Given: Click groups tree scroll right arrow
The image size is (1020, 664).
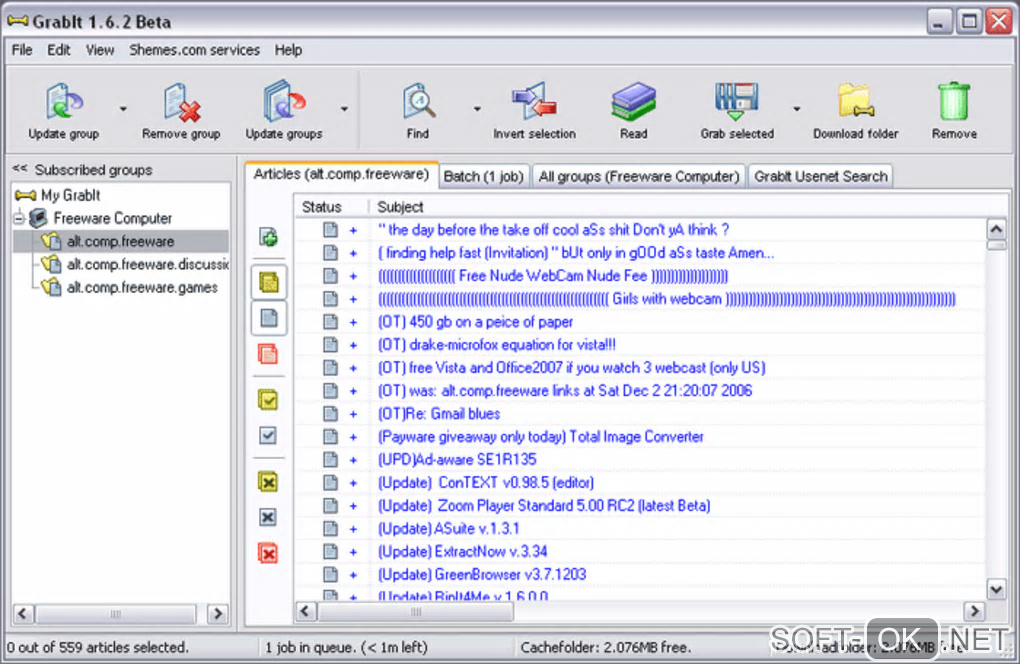Looking at the screenshot, I should click(218, 613).
